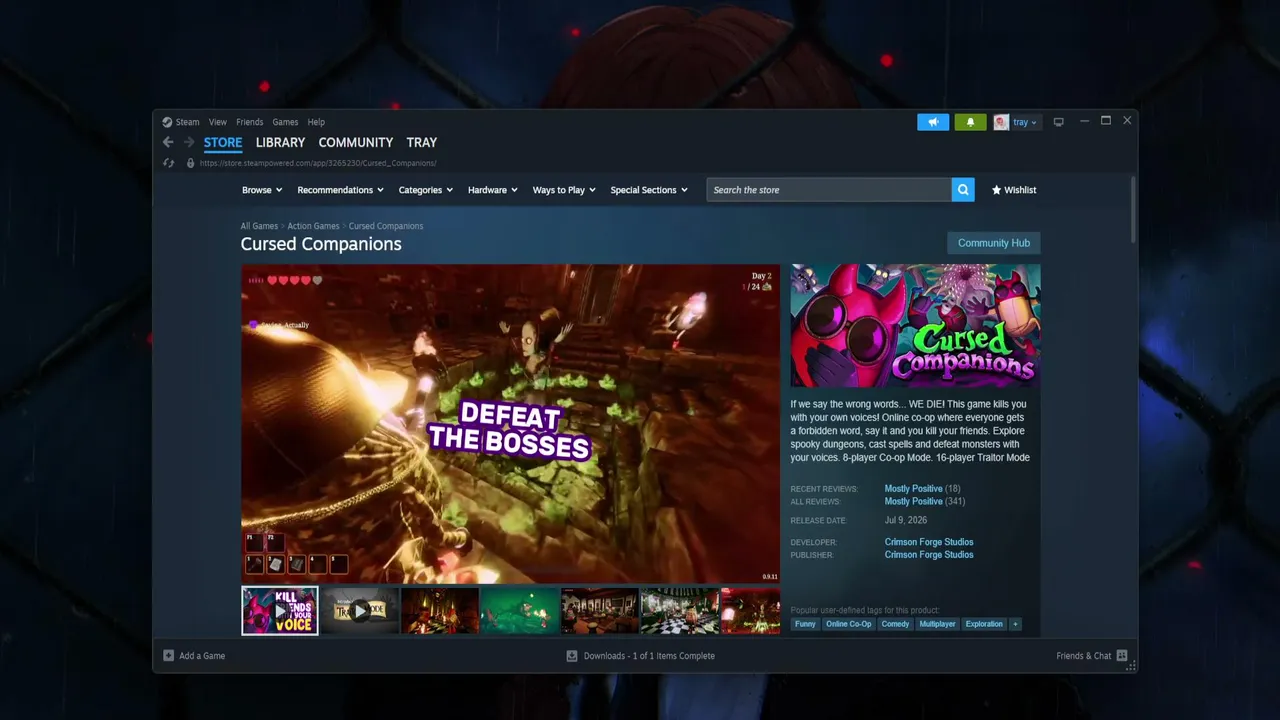Image resolution: width=1280 pixels, height=720 pixels.
Task: Play the Kill Friends Voice trailer thumbnail
Action: coord(280,610)
